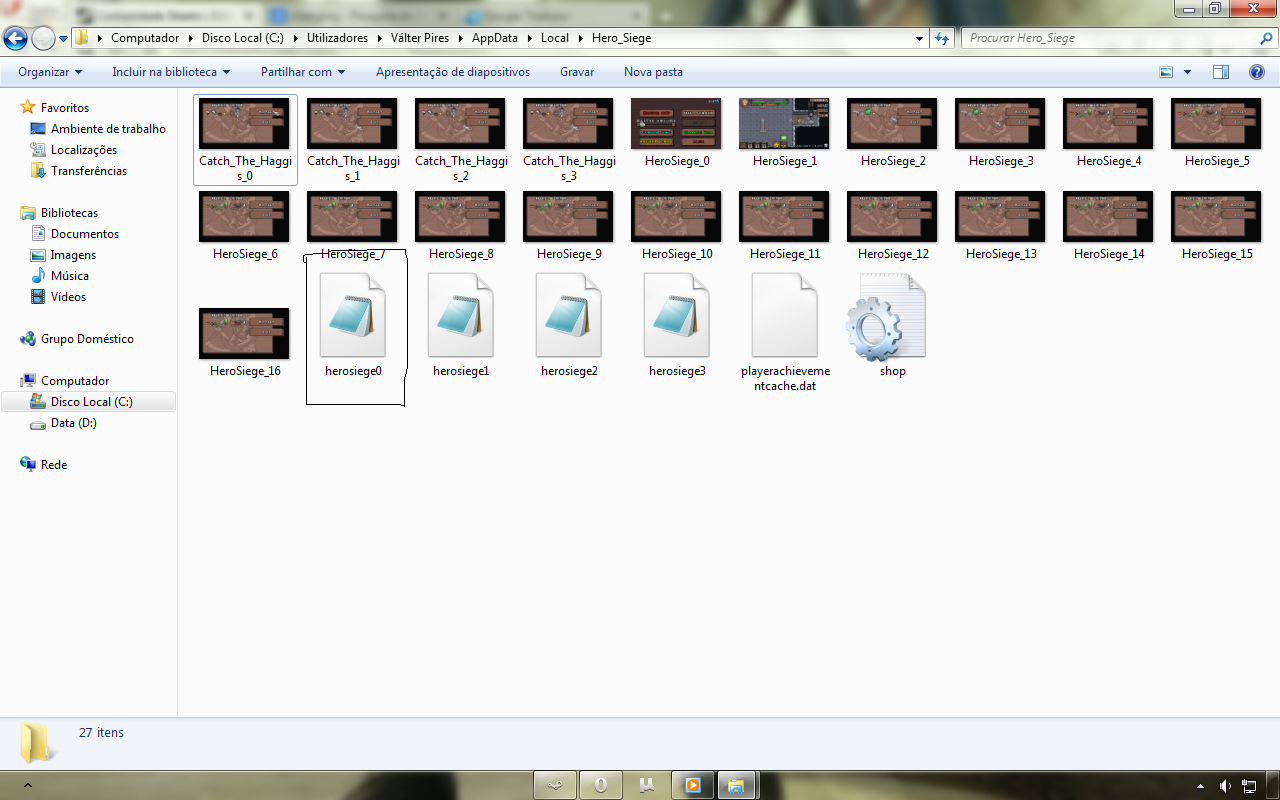
Task: Expand the arrow after AppData in address bar
Action: pyautogui.click(x=528, y=38)
